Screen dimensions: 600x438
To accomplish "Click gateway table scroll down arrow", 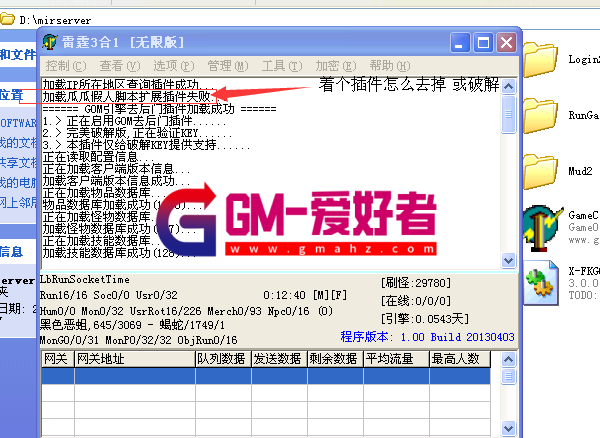I will (x=509, y=428).
